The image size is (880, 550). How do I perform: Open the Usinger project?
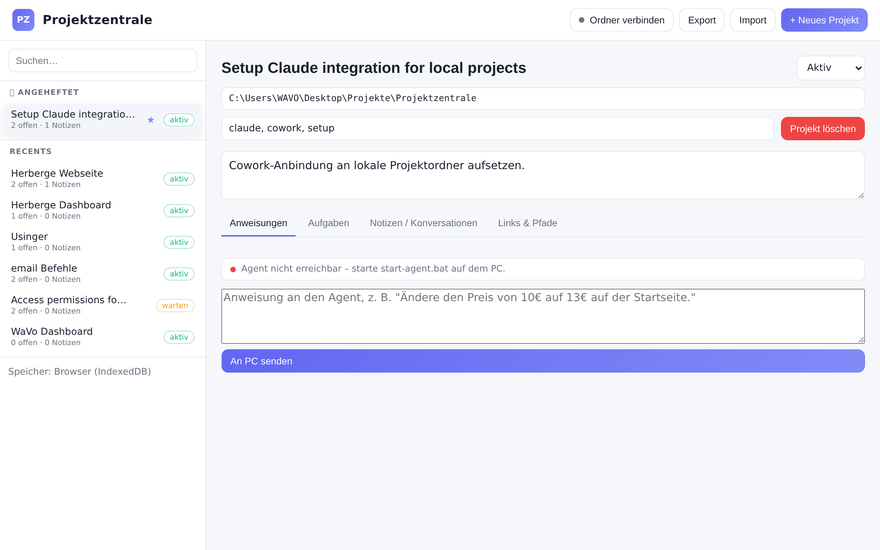[103, 242]
